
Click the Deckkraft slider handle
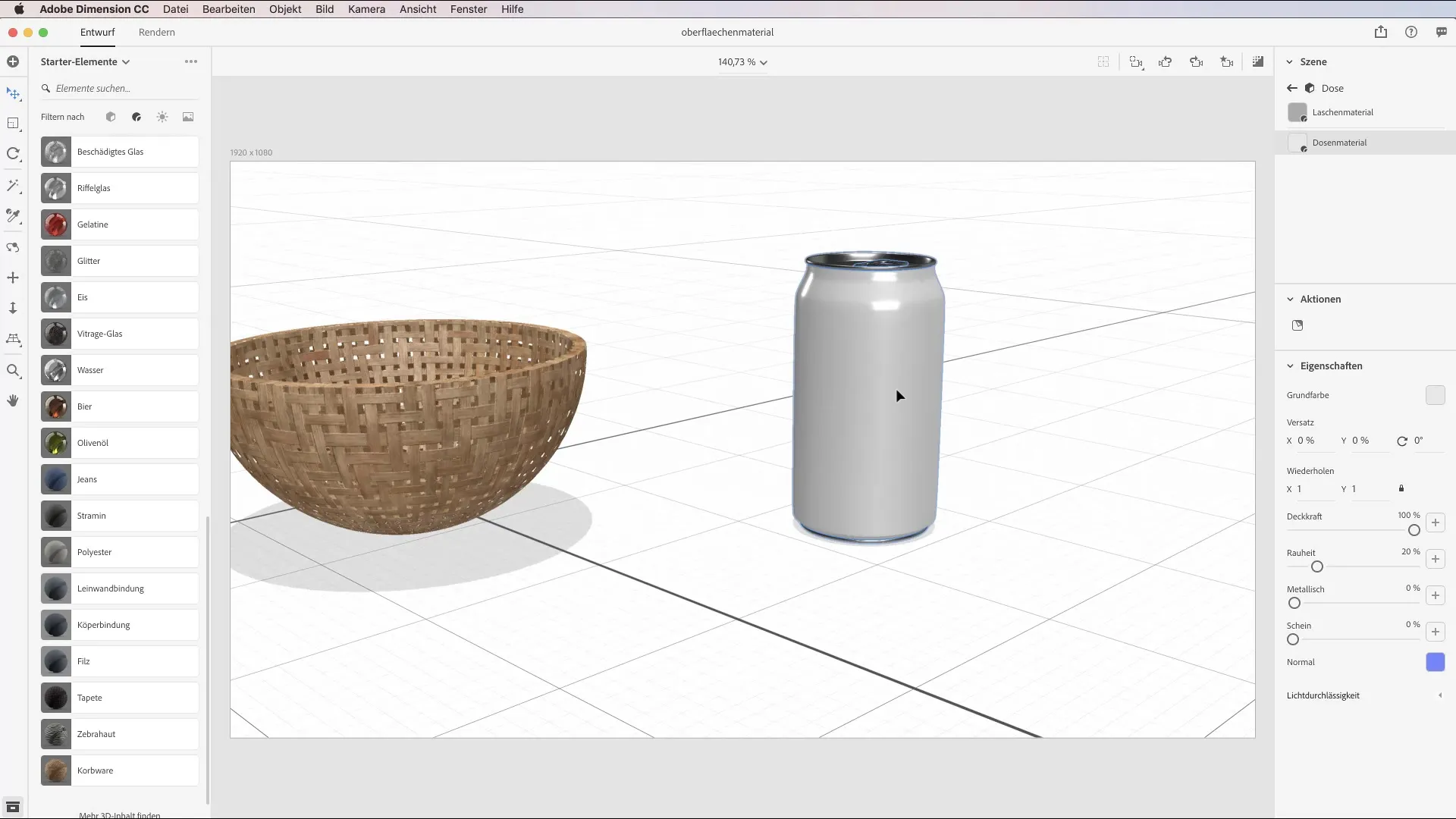[x=1414, y=530]
